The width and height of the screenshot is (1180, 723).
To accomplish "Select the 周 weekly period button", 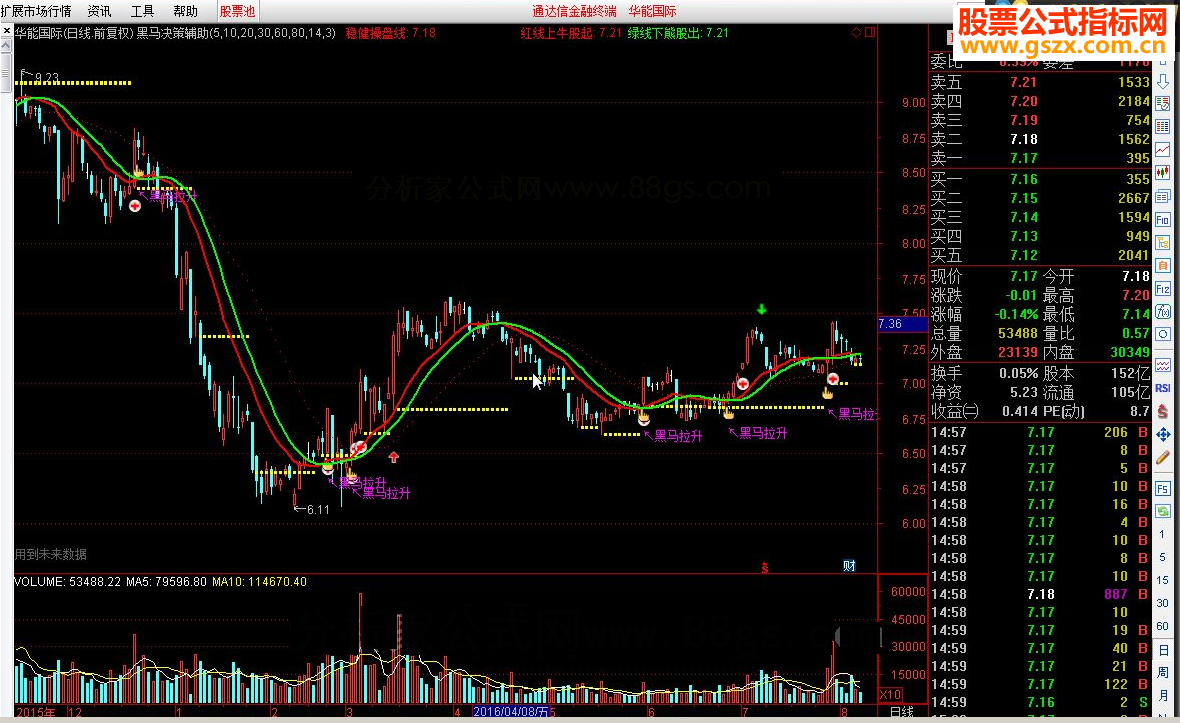I will (1163, 673).
